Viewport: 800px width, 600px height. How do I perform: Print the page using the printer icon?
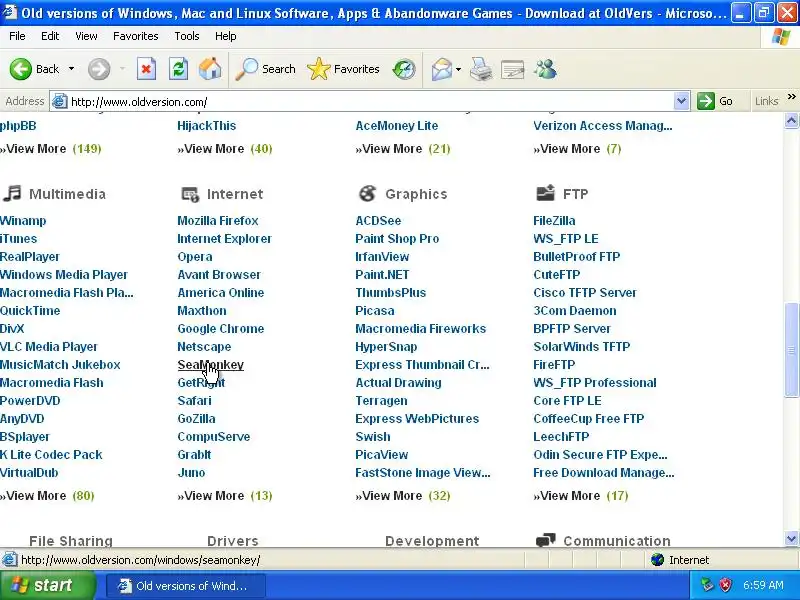coord(481,69)
